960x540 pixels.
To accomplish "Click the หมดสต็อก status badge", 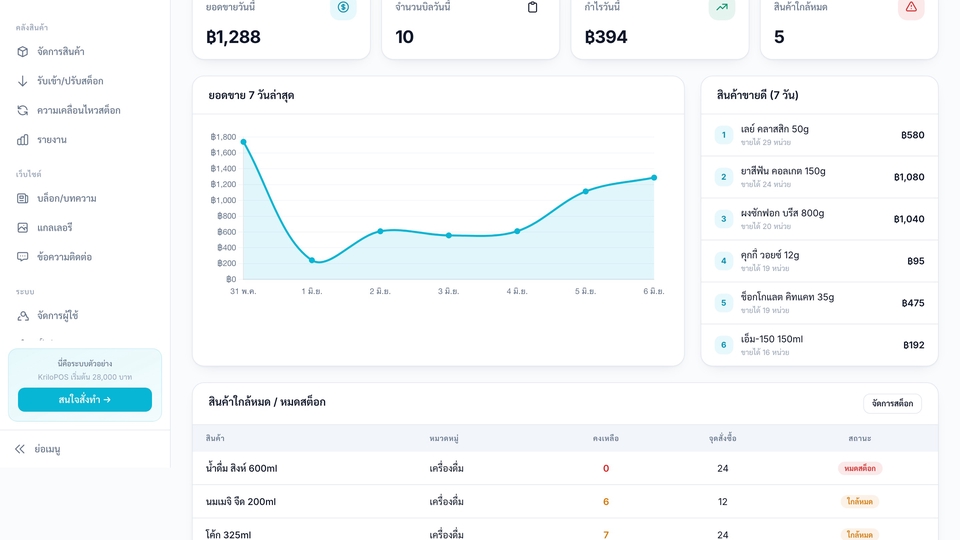I will (x=860, y=468).
